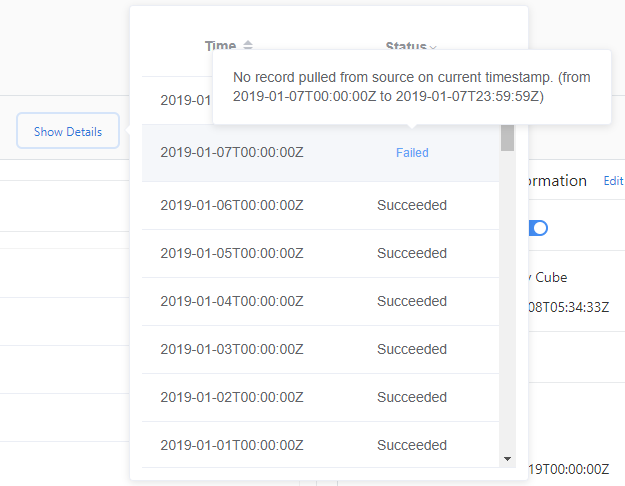Click the Edit link beside information heading
This screenshot has width=625, height=486.
(613, 181)
